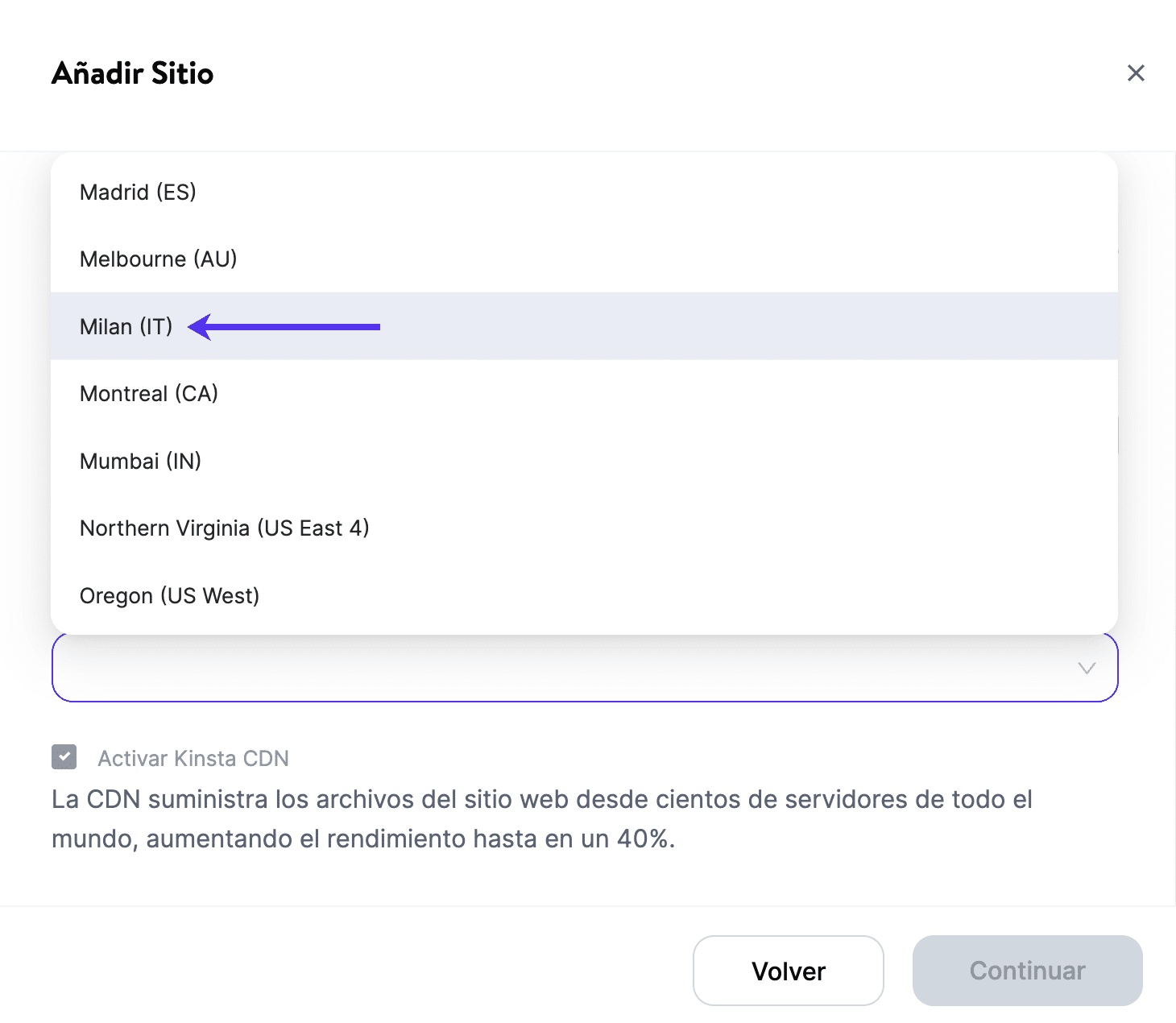1176x1023 pixels.
Task: Collapse the location dropdown using its chevron
Action: click(x=1087, y=669)
